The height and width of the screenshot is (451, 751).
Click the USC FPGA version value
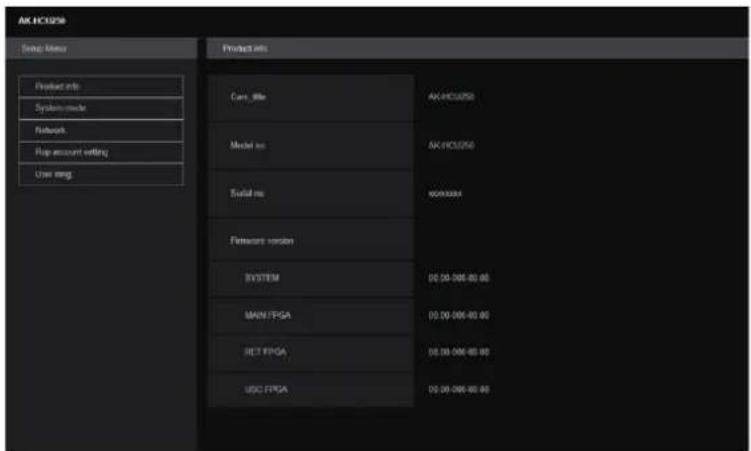pyautogui.click(x=459, y=390)
